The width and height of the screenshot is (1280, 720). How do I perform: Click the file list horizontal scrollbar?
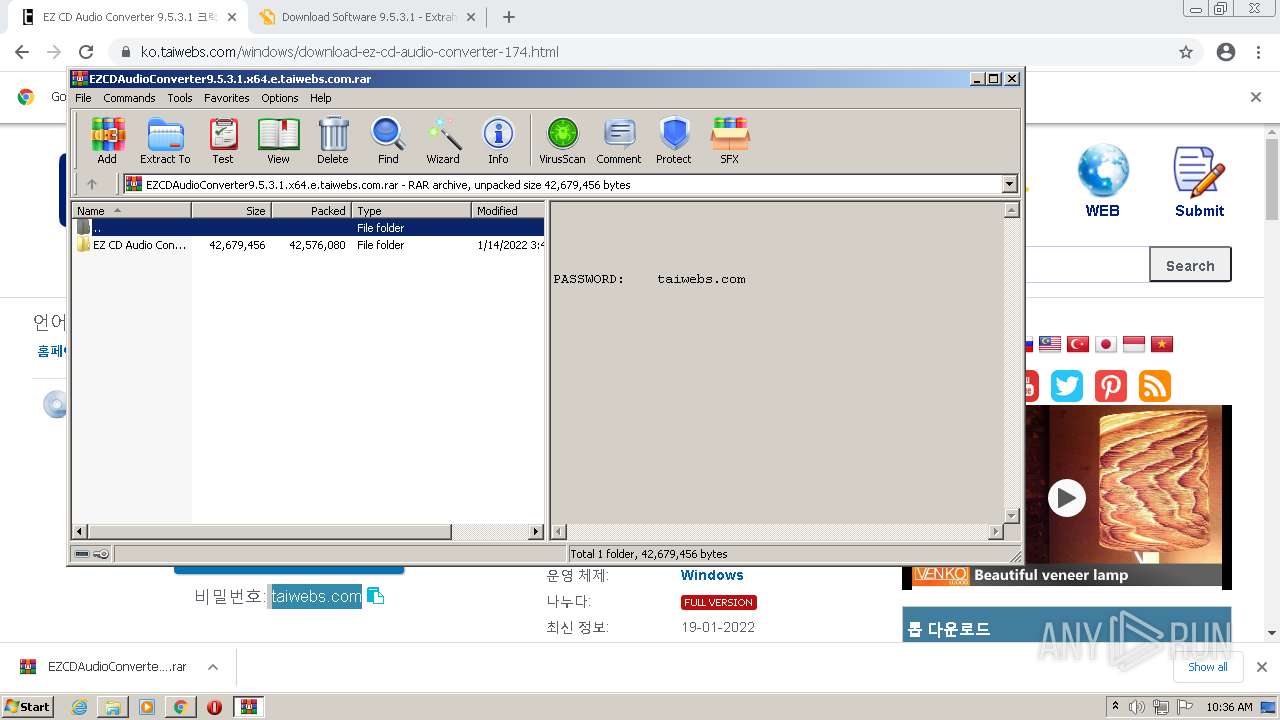pyautogui.click(x=308, y=532)
